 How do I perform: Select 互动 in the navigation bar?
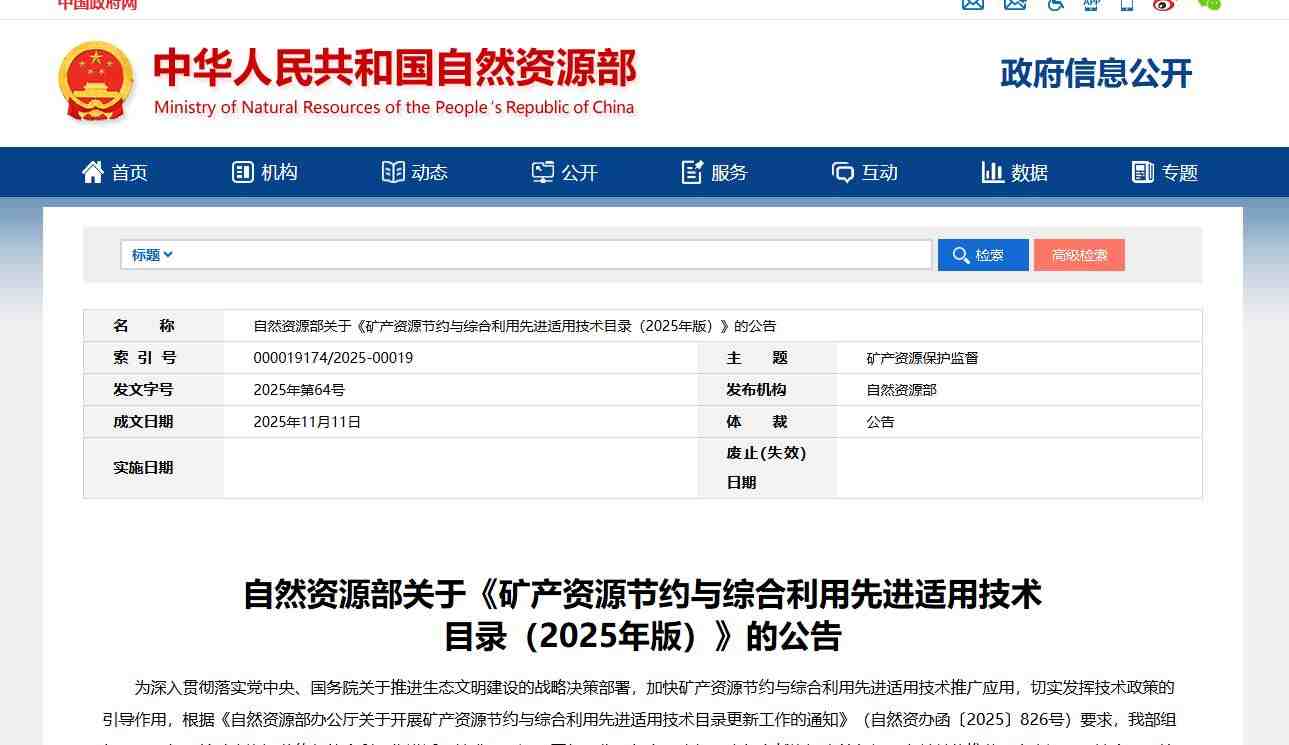[865, 172]
